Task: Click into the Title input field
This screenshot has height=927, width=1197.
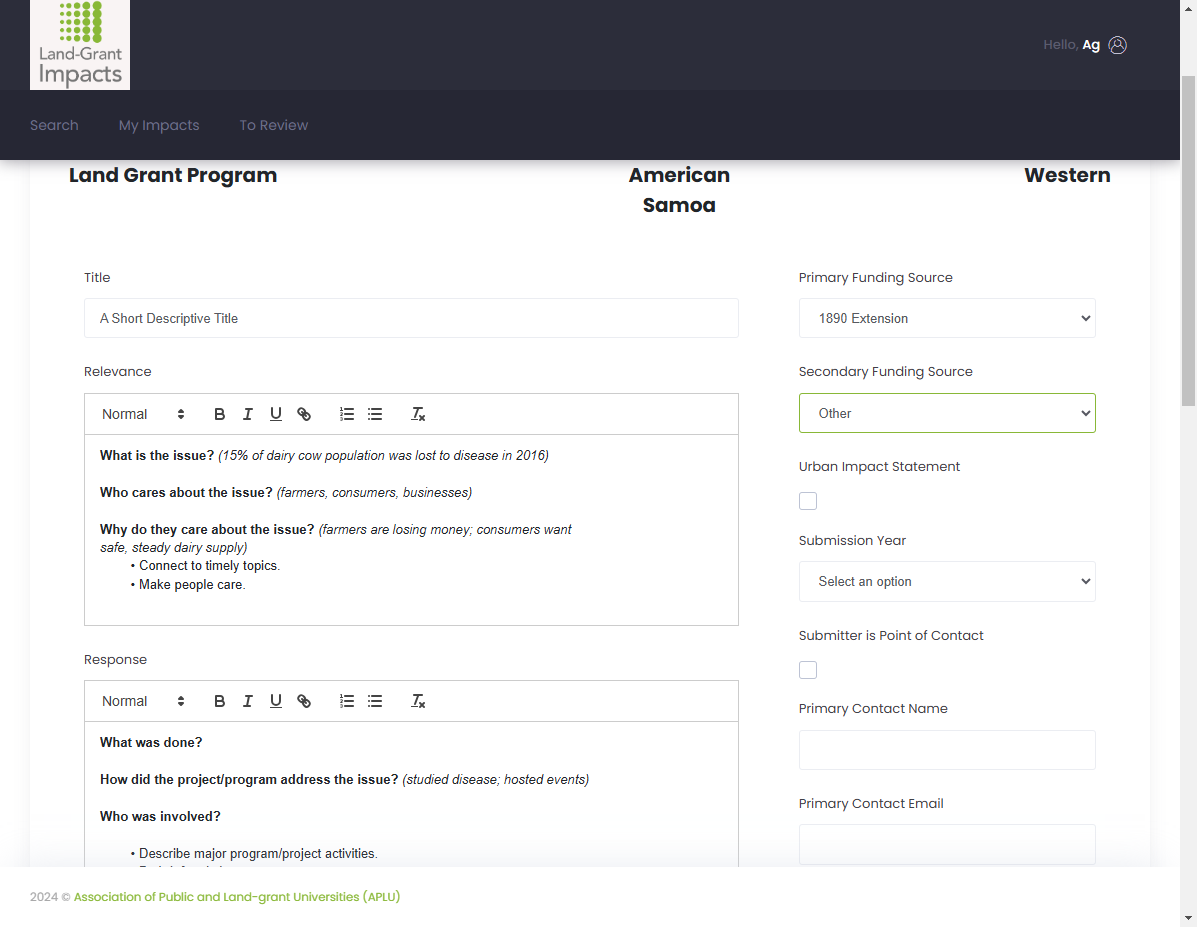Action: pos(411,318)
